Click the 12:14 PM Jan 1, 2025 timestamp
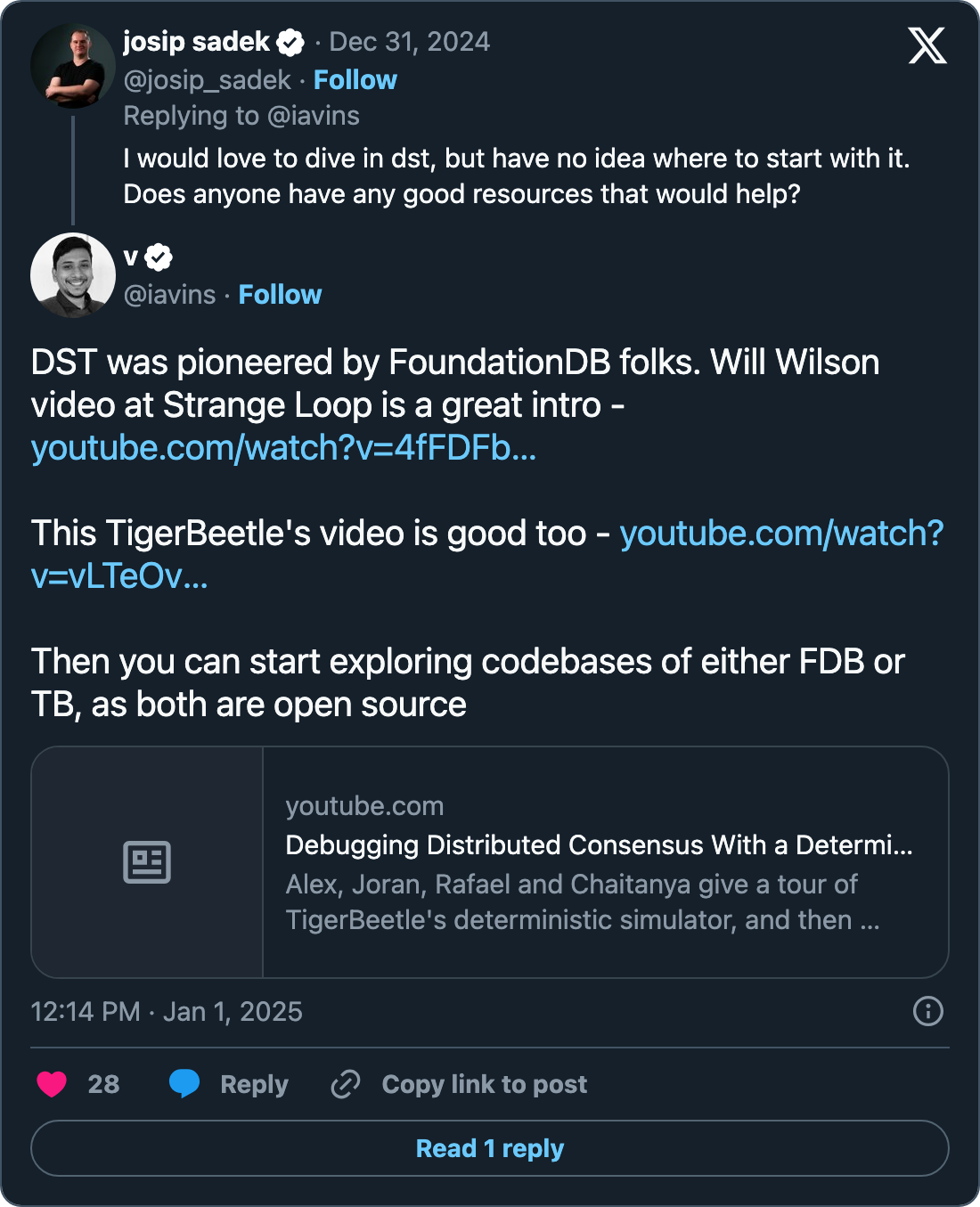The image size is (980, 1207). tap(167, 1012)
